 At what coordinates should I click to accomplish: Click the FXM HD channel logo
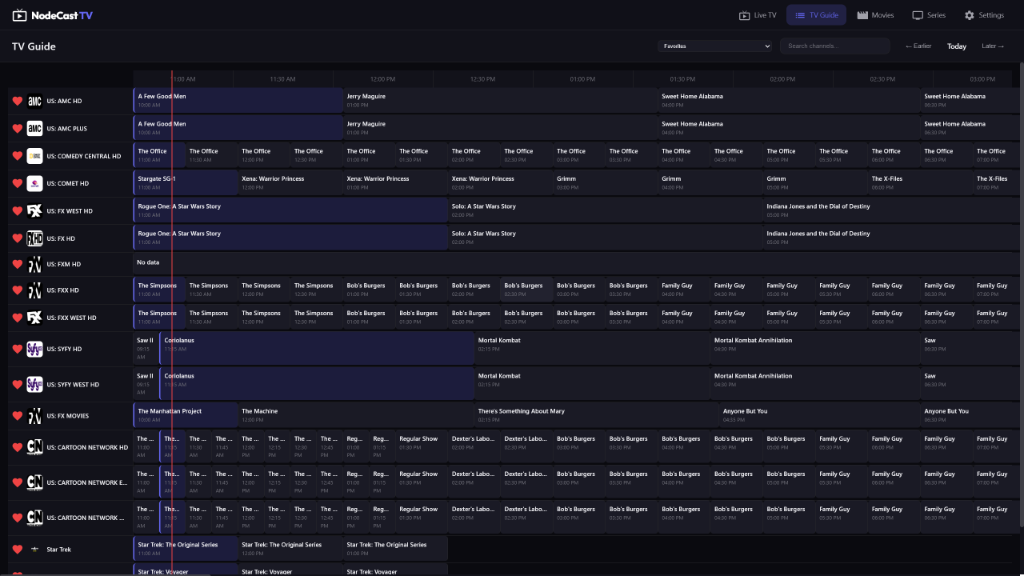(x=35, y=264)
